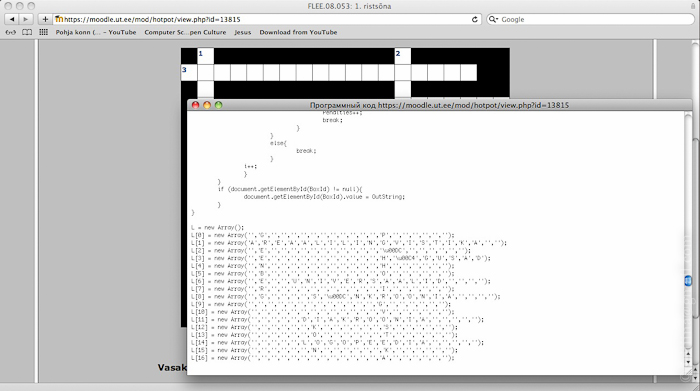Viewport: 700px width, 391px height.
Task: Open the Reading List glasses icon
Action: pyautogui.click(x=10, y=32)
